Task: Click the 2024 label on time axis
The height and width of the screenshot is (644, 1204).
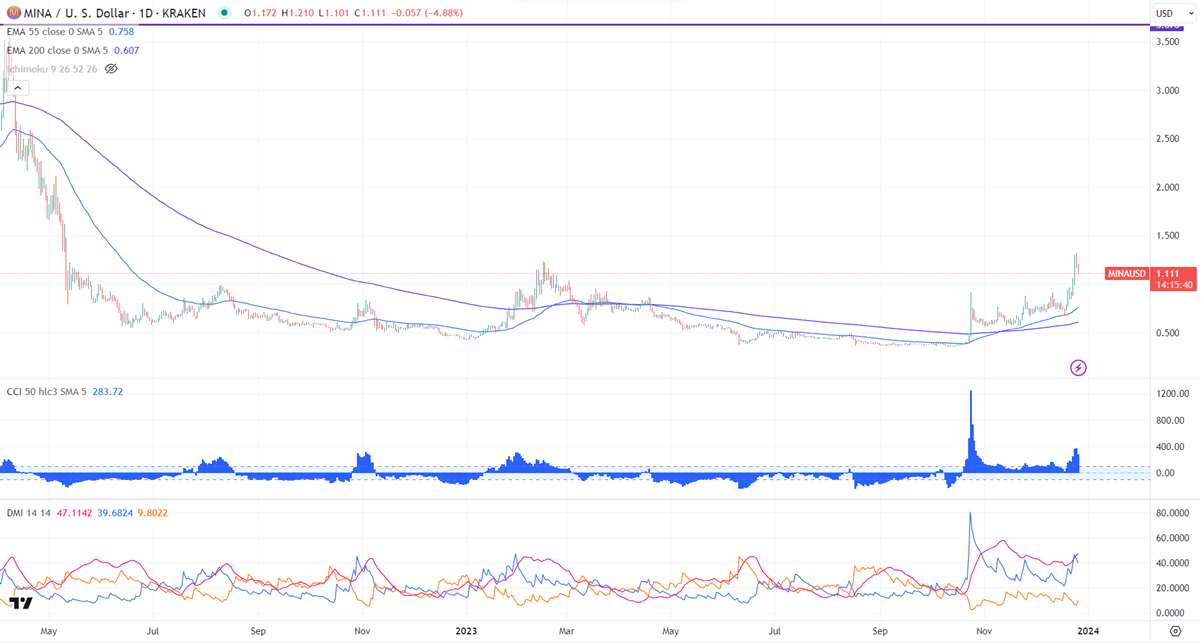Action: pyautogui.click(x=1088, y=631)
